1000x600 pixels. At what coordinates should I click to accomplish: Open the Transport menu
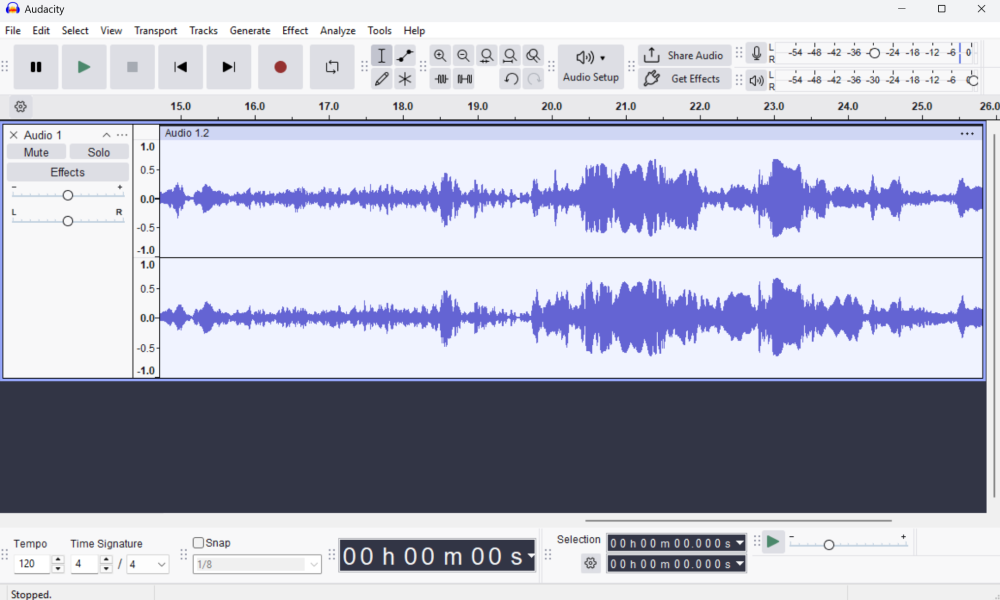[x=156, y=31]
